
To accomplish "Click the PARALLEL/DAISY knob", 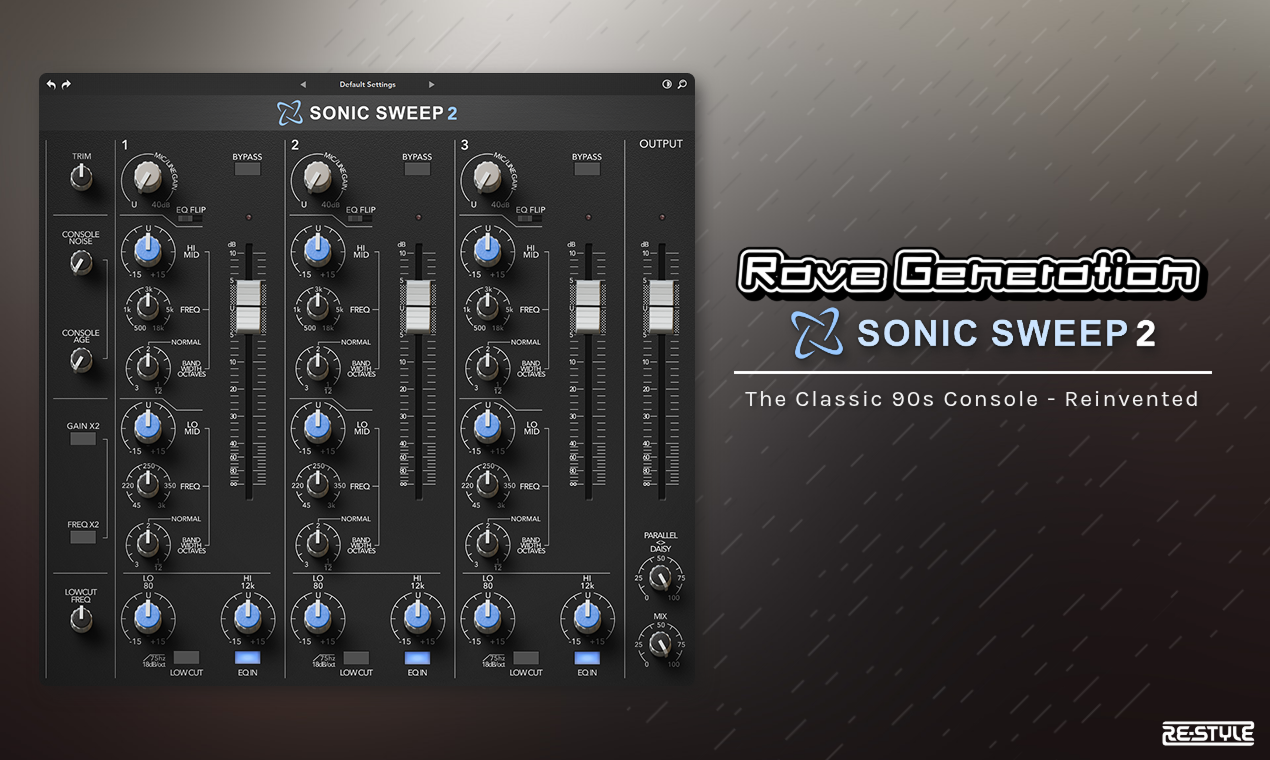I will click(660, 578).
